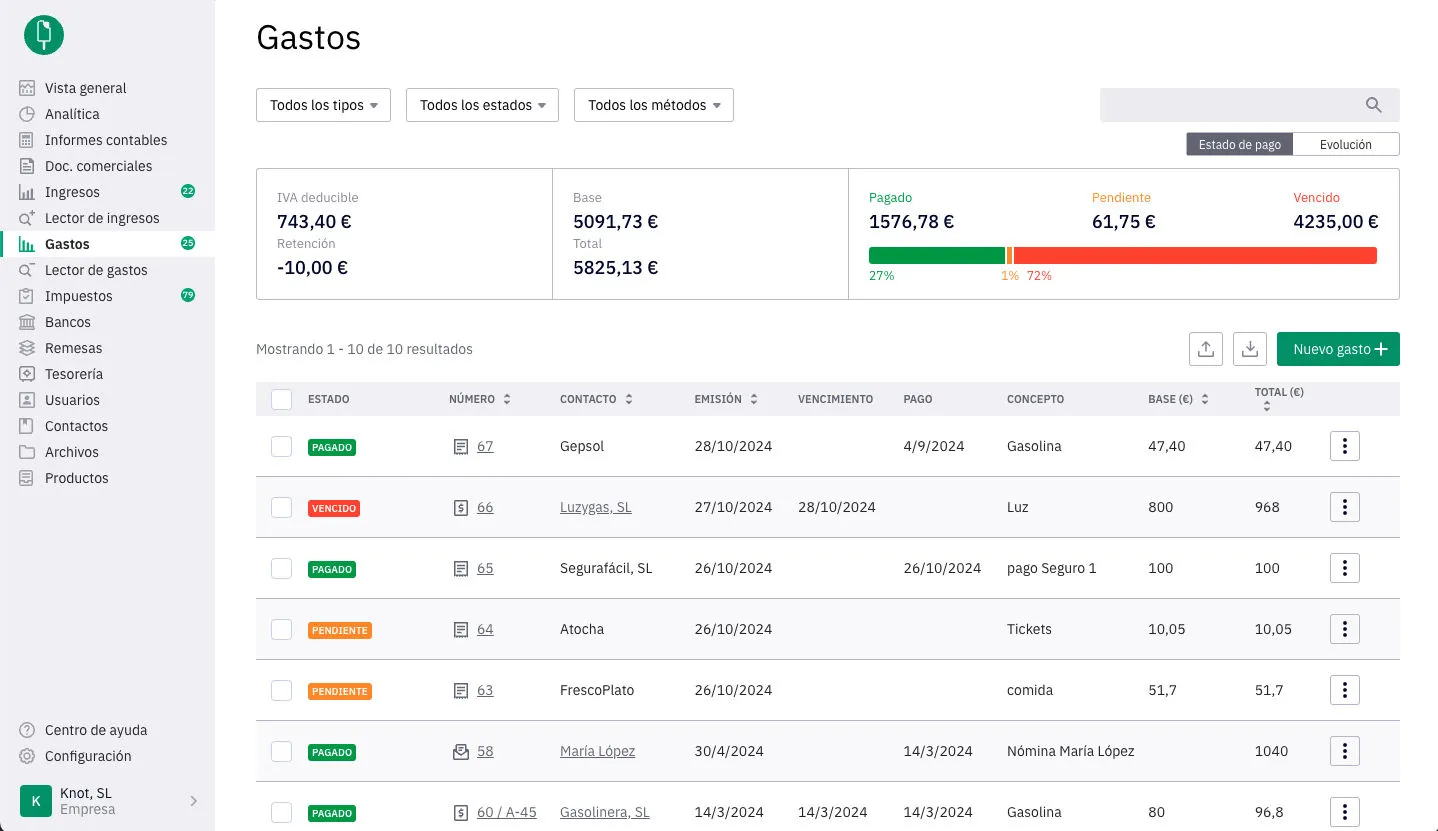Screen dimensions: 1438x831
Task: Click the download expenses icon button
Action: point(1250,349)
